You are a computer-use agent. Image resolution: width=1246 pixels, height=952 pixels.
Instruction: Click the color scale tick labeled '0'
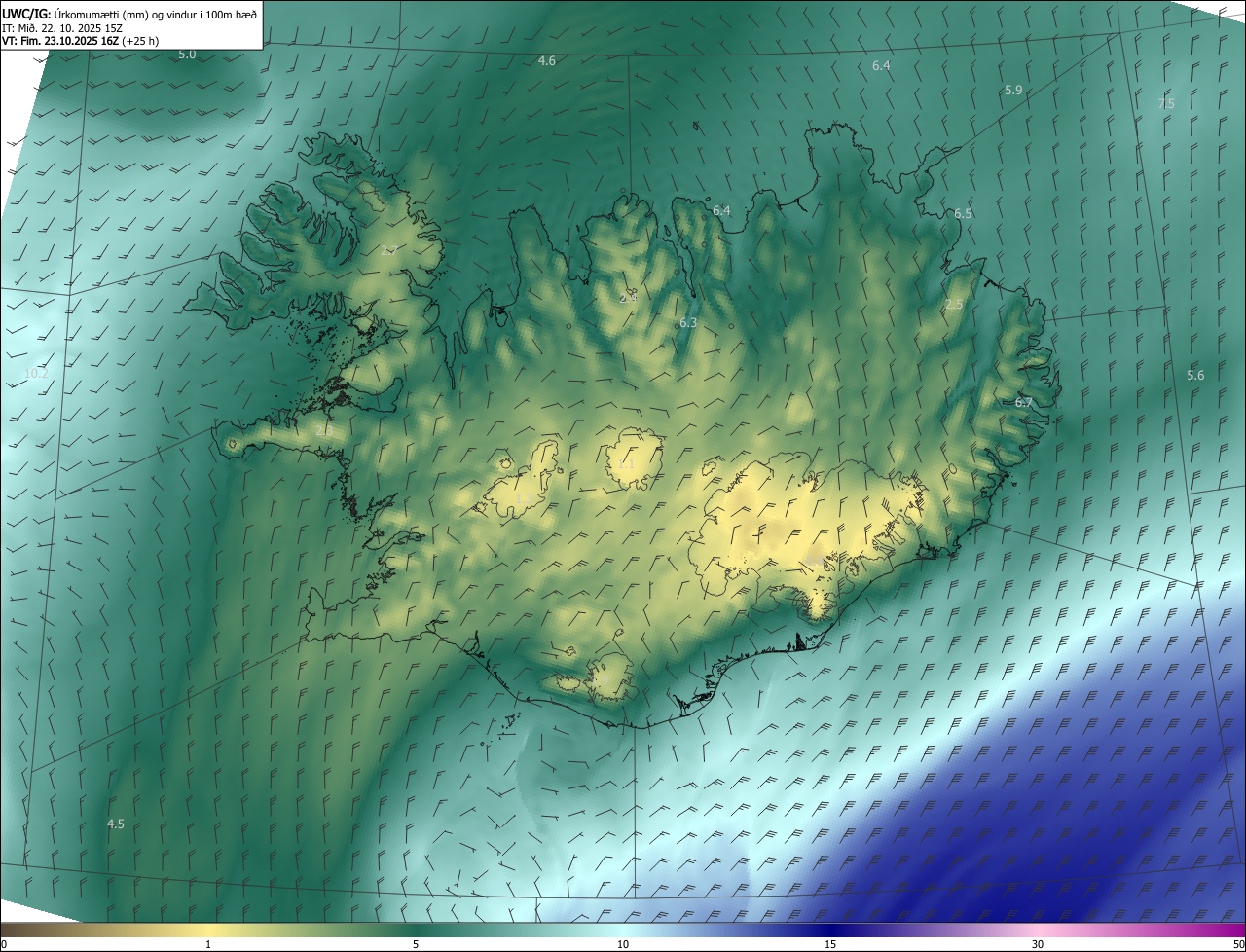pyautogui.click(x=4, y=944)
